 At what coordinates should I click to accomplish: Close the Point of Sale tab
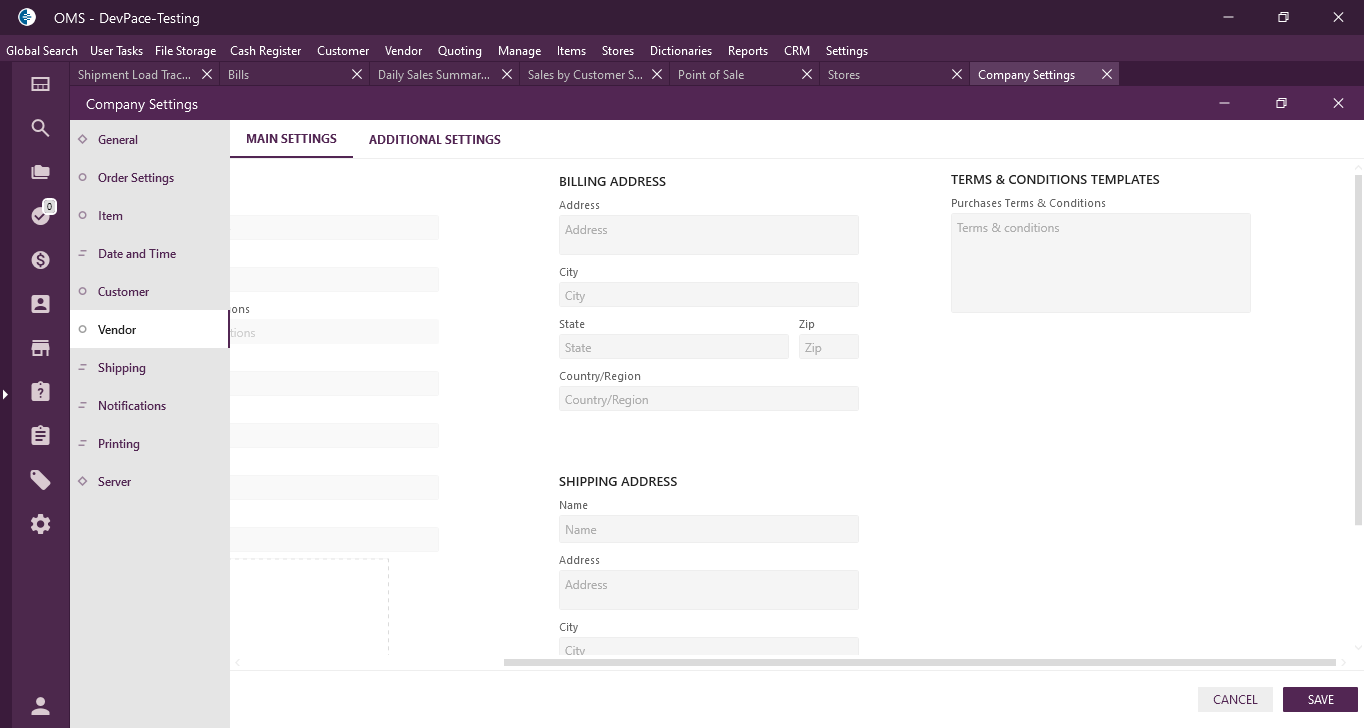(x=806, y=74)
